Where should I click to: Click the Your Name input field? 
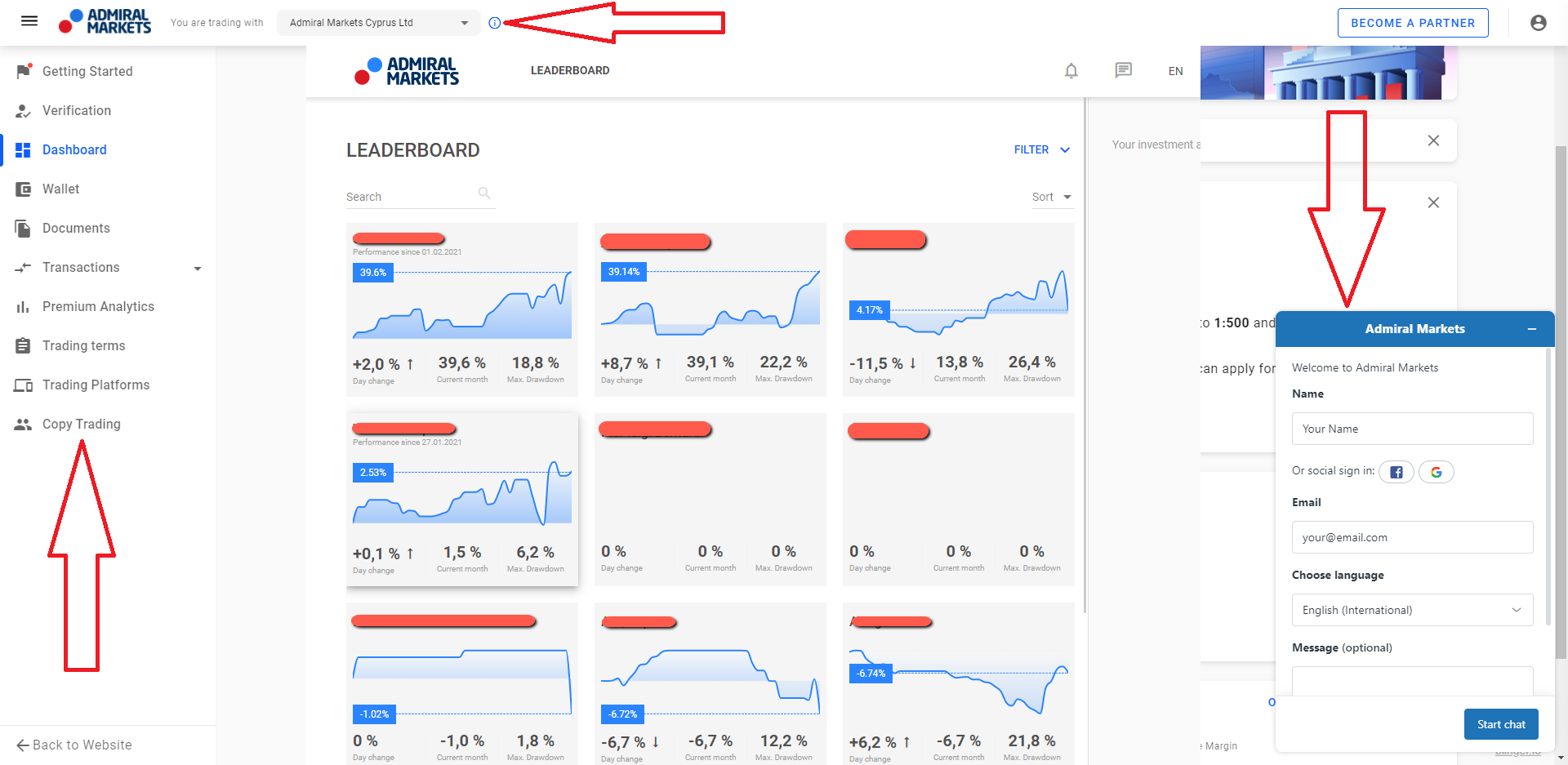click(x=1412, y=429)
